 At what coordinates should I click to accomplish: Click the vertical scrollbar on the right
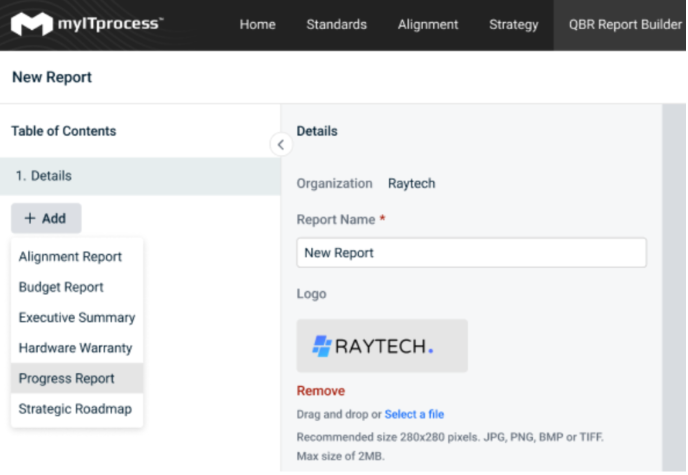[x=674, y=288]
